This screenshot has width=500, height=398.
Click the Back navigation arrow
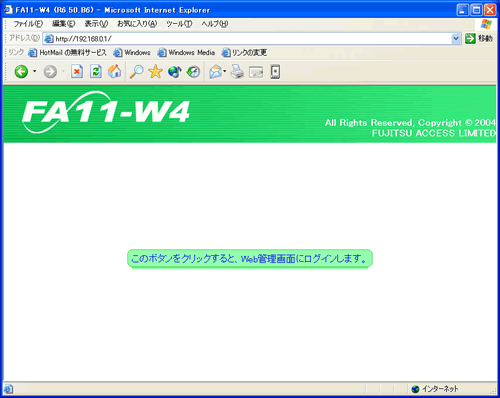point(21,72)
